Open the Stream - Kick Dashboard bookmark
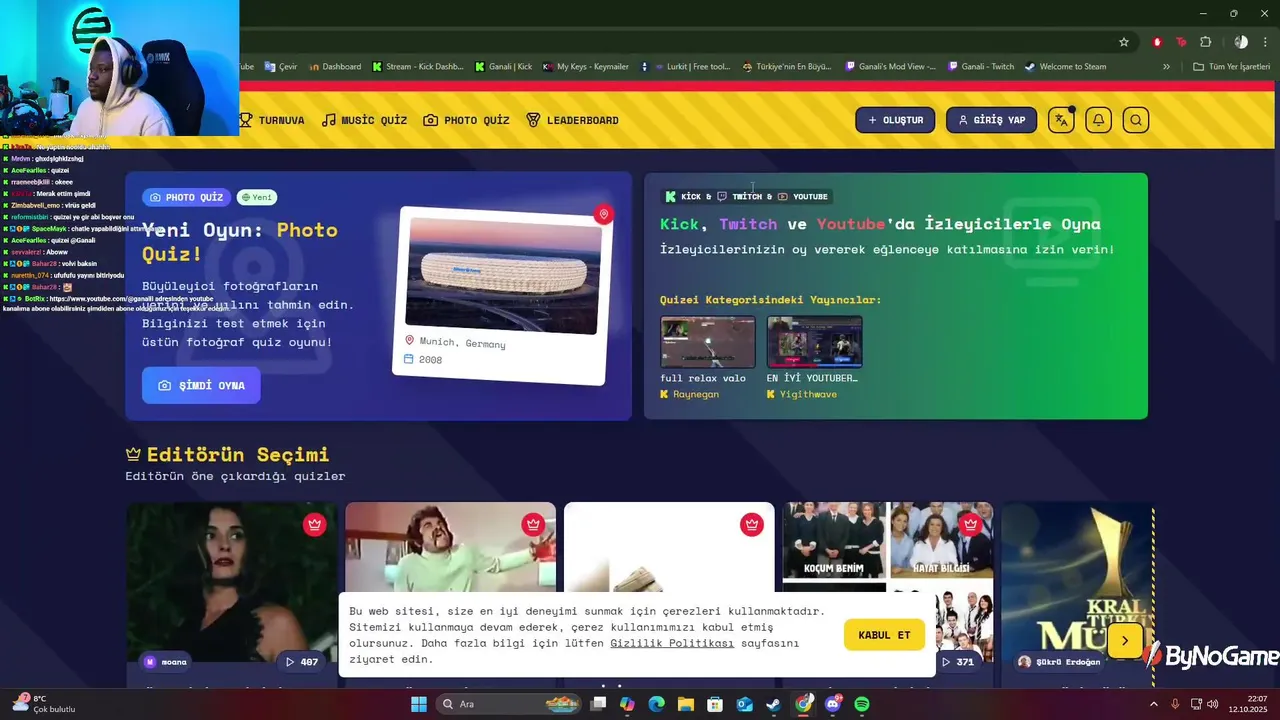The height and width of the screenshot is (720, 1280). click(418, 67)
